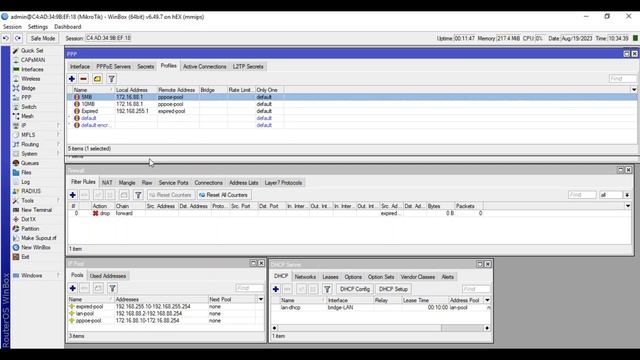Open Wireless in sidebar

point(31,79)
